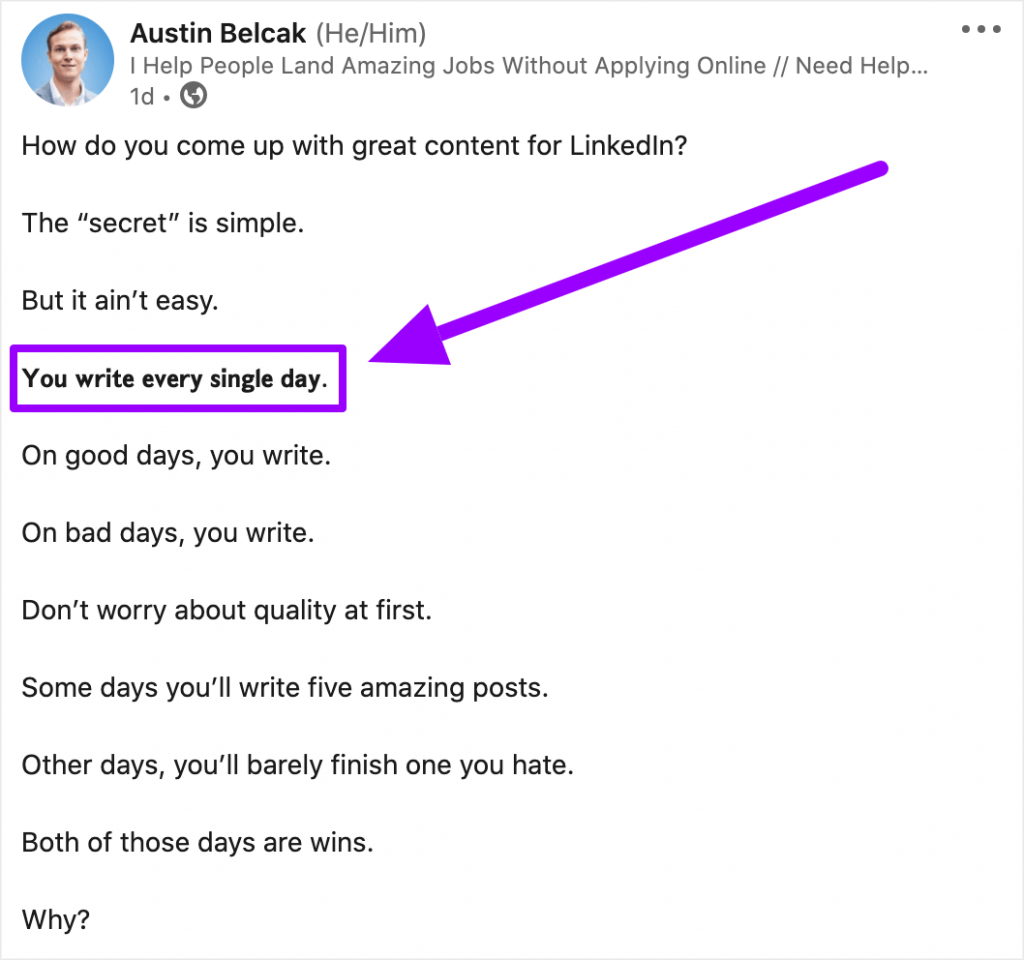
Task: Click the Austin Belcak name link
Action: coord(217,34)
